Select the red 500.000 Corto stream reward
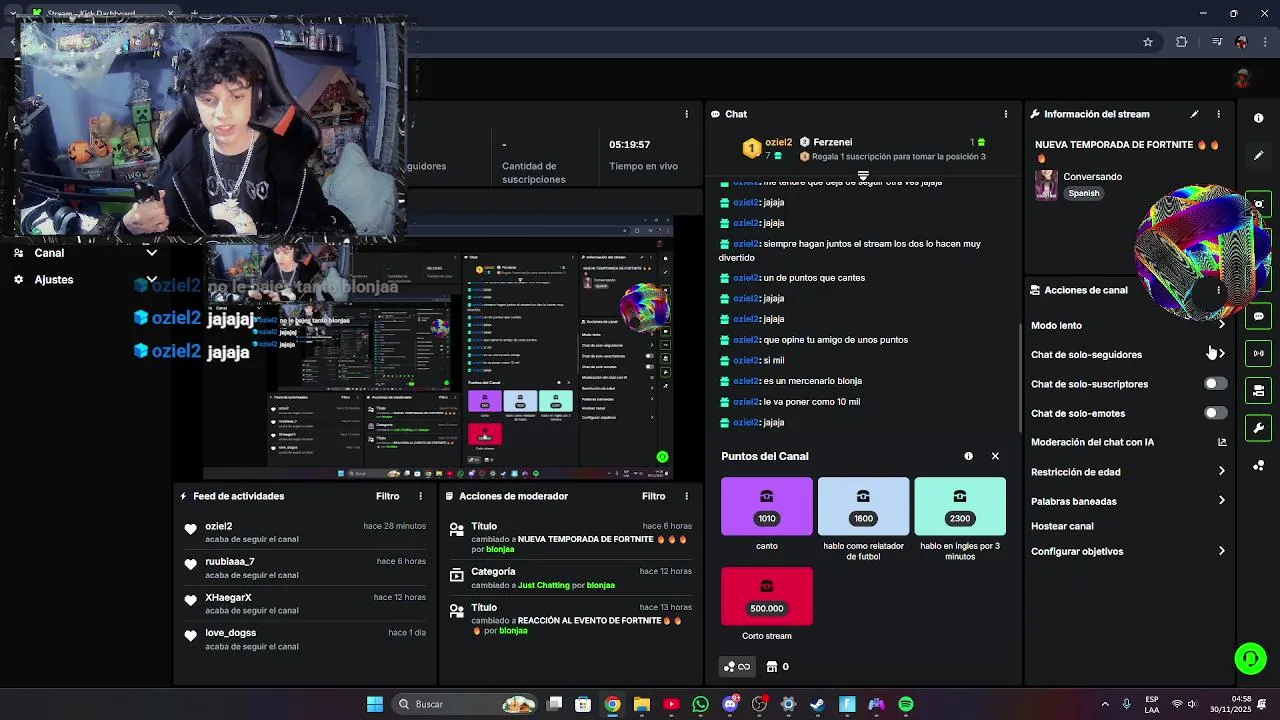Viewport: 1280px width, 720px height. pos(767,596)
